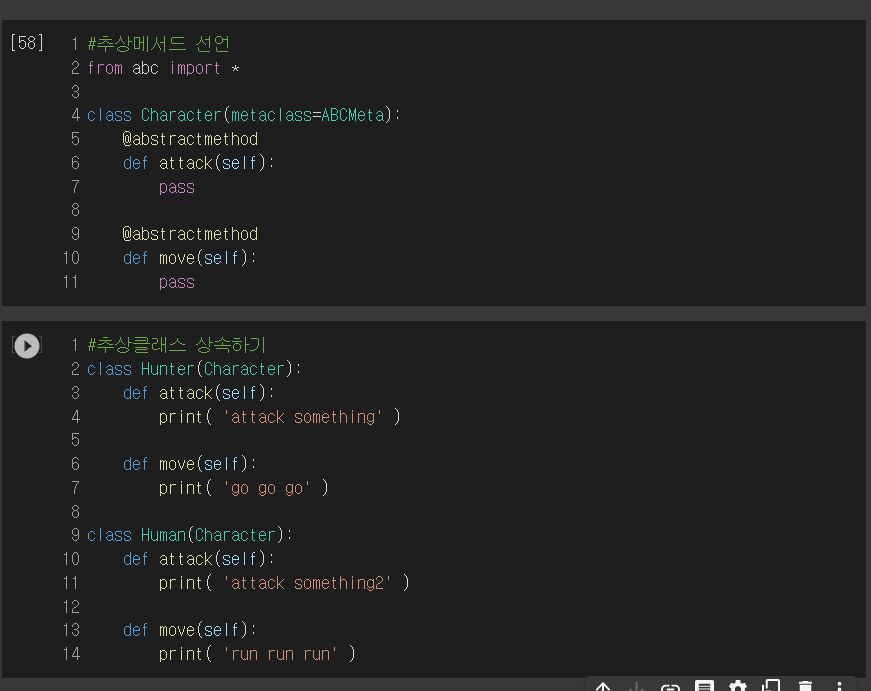This screenshot has height=691, width=871.
Task: Click 'def attack(self):' in Character class
Action: pos(198,163)
